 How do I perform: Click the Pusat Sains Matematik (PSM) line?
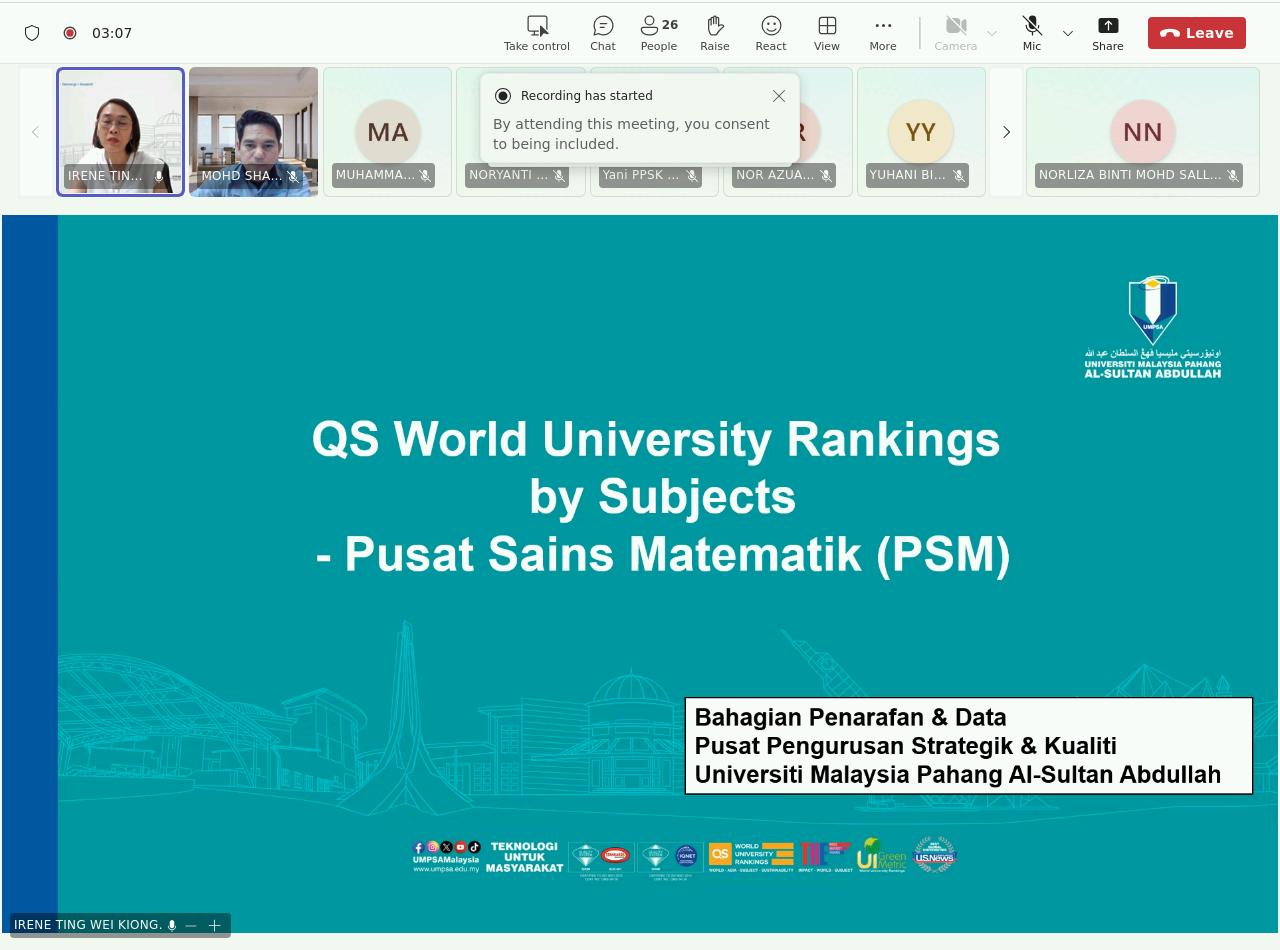coord(663,555)
